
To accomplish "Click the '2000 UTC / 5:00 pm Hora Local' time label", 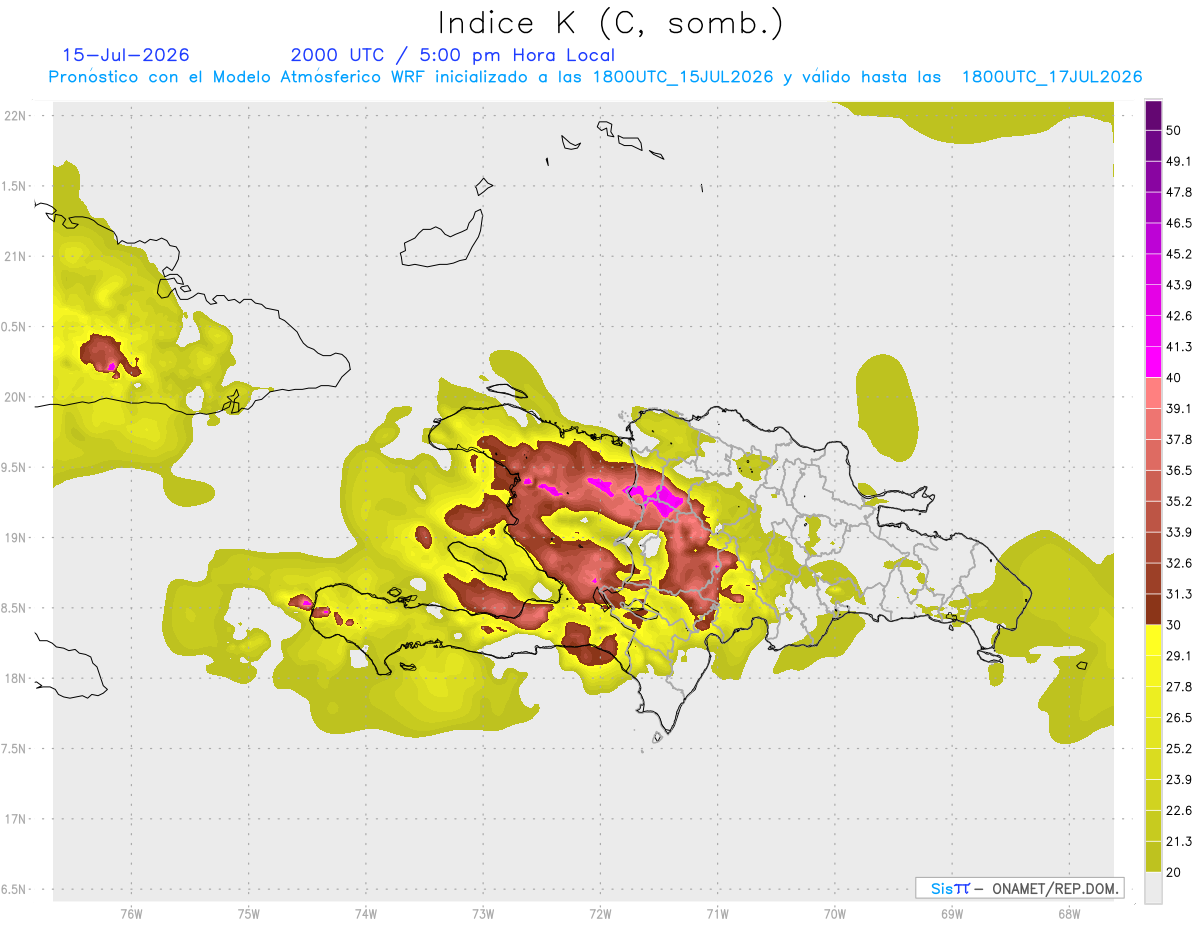I will pyautogui.click(x=453, y=55).
